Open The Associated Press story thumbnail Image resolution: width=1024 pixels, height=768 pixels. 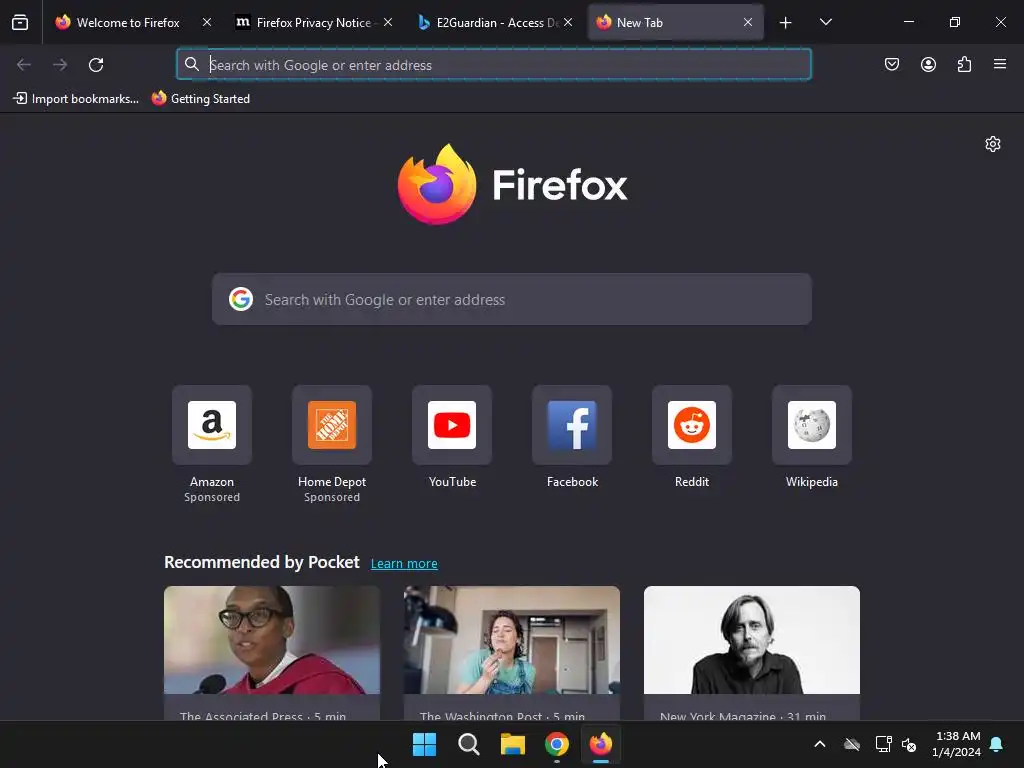(x=272, y=640)
